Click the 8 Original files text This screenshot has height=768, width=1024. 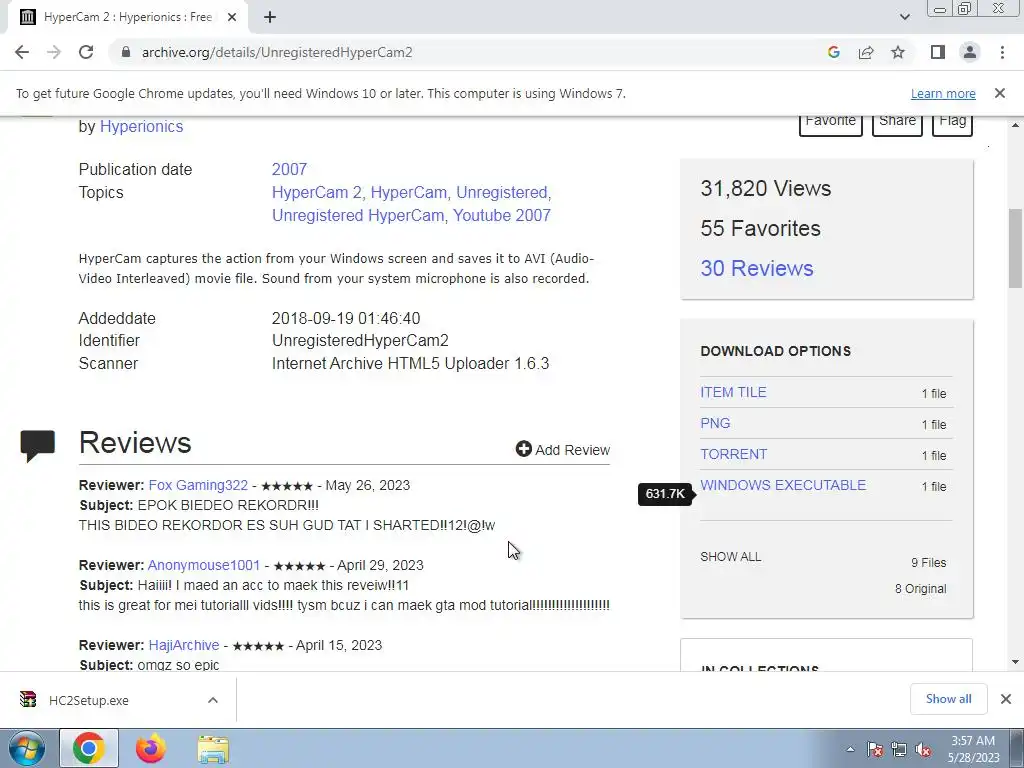click(x=920, y=588)
